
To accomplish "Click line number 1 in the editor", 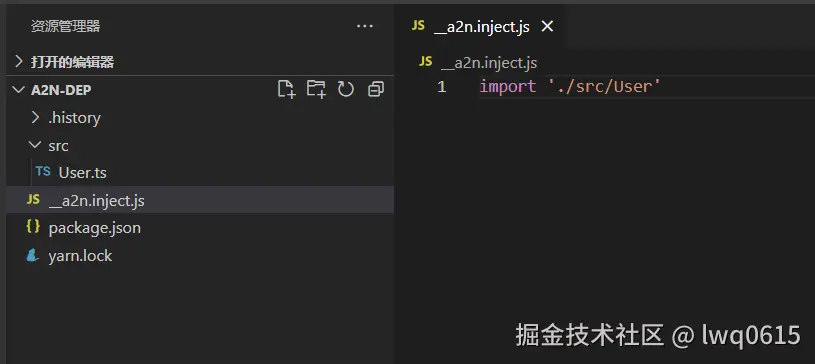I will pos(442,87).
